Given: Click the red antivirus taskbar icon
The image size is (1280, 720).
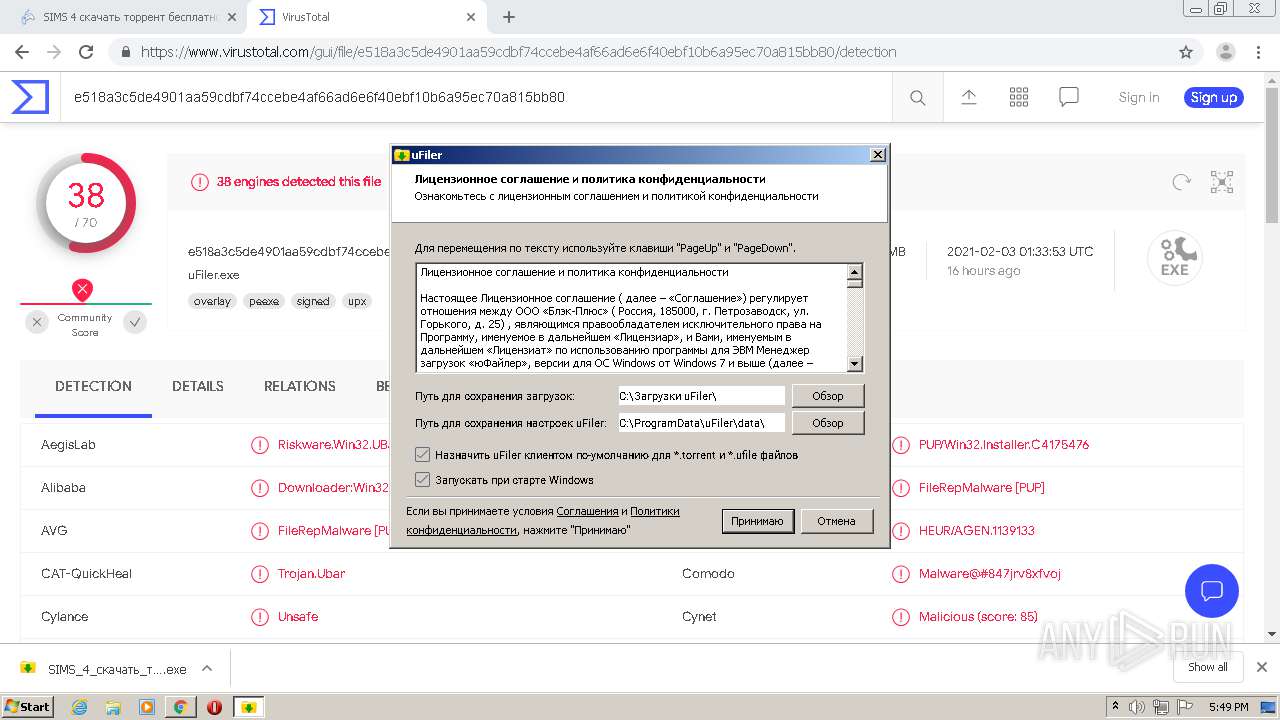Looking at the screenshot, I should coord(214,707).
